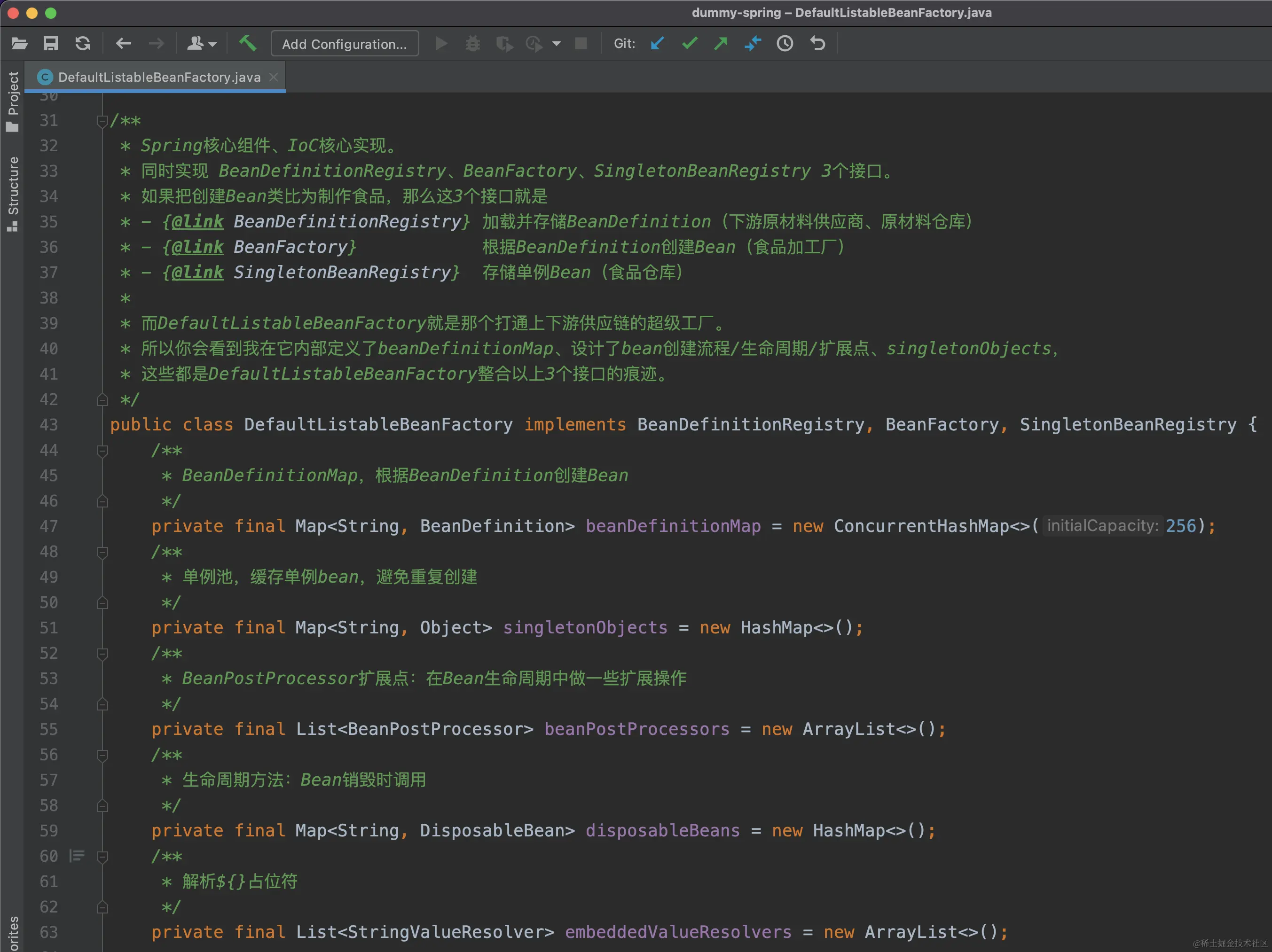Click the initialCapacity parameter hint
The image size is (1272, 952).
(1102, 526)
